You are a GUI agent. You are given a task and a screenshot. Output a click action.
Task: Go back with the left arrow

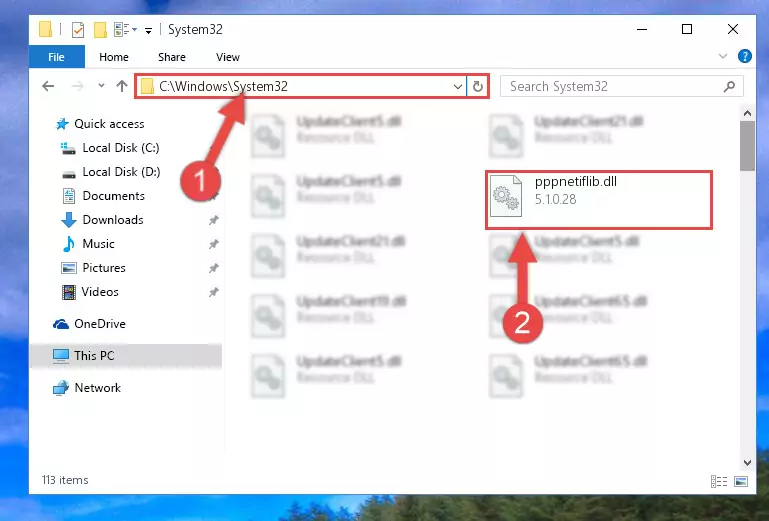point(48,86)
